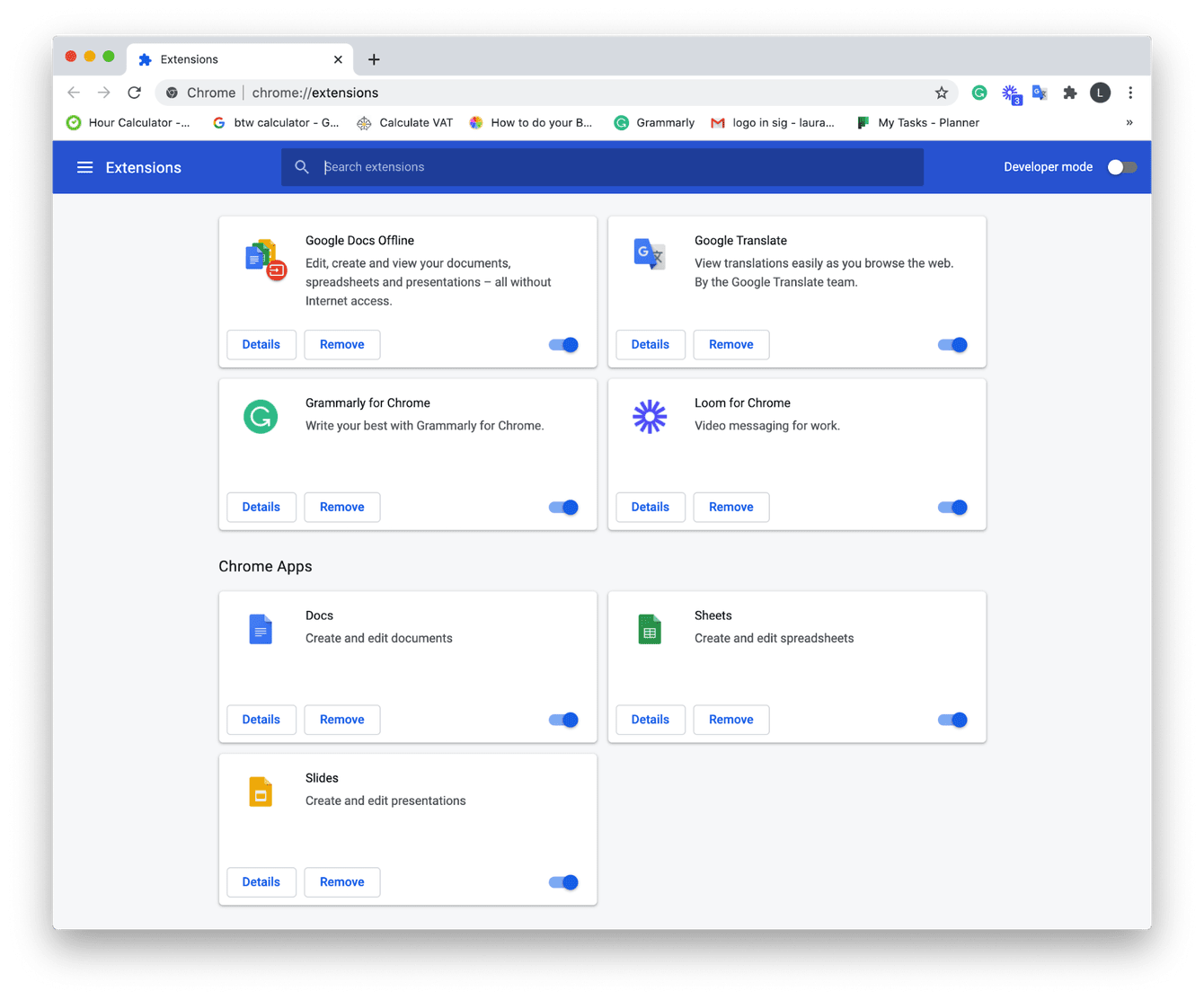Click the Google Translate card icon
This screenshot has height=1000, width=1204.
click(x=650, y=254)
